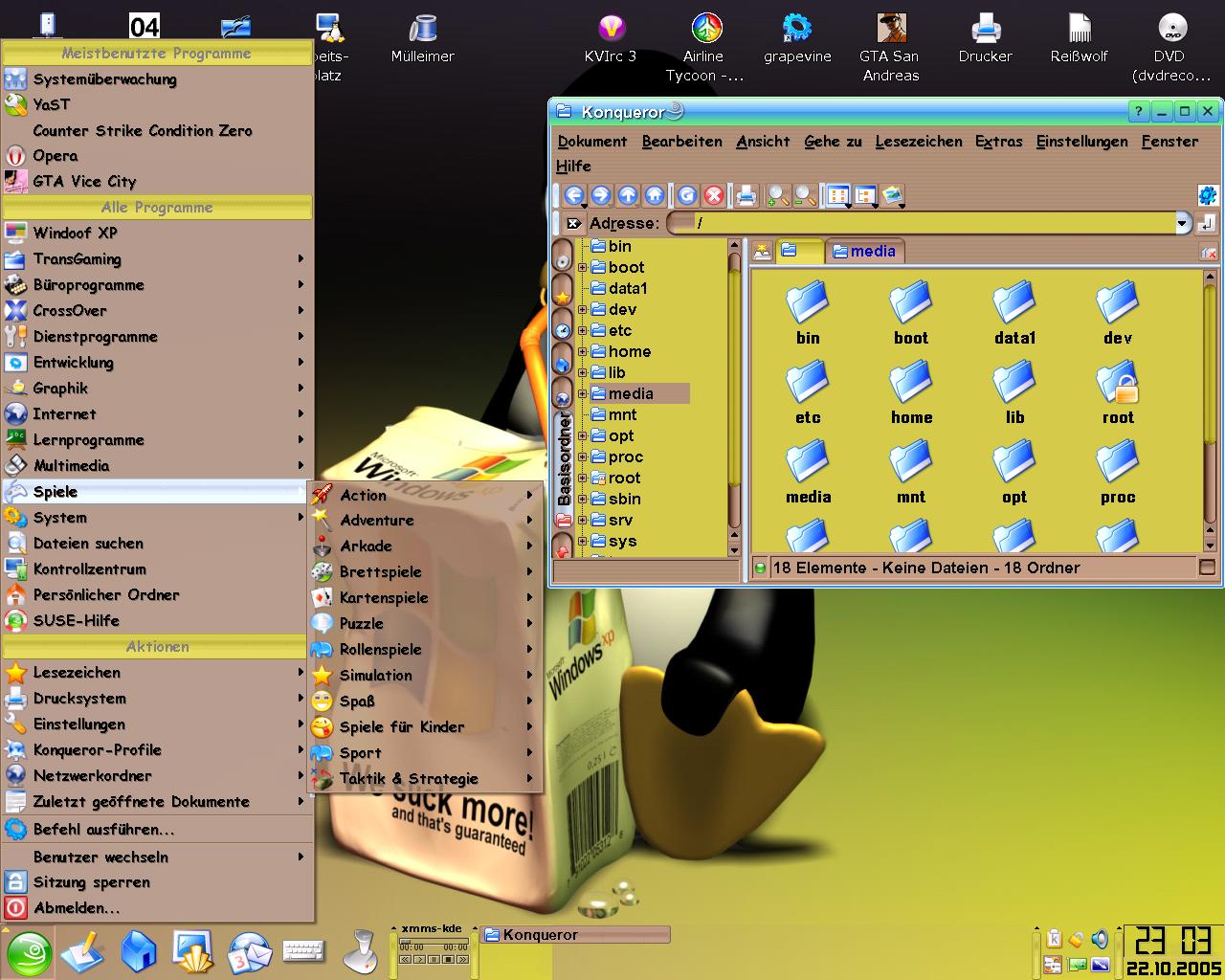Click the forward arrow in Konqueror toolbar
Image resolution: width=1225 pixels, height=980 pixels.
coord(601,195)
